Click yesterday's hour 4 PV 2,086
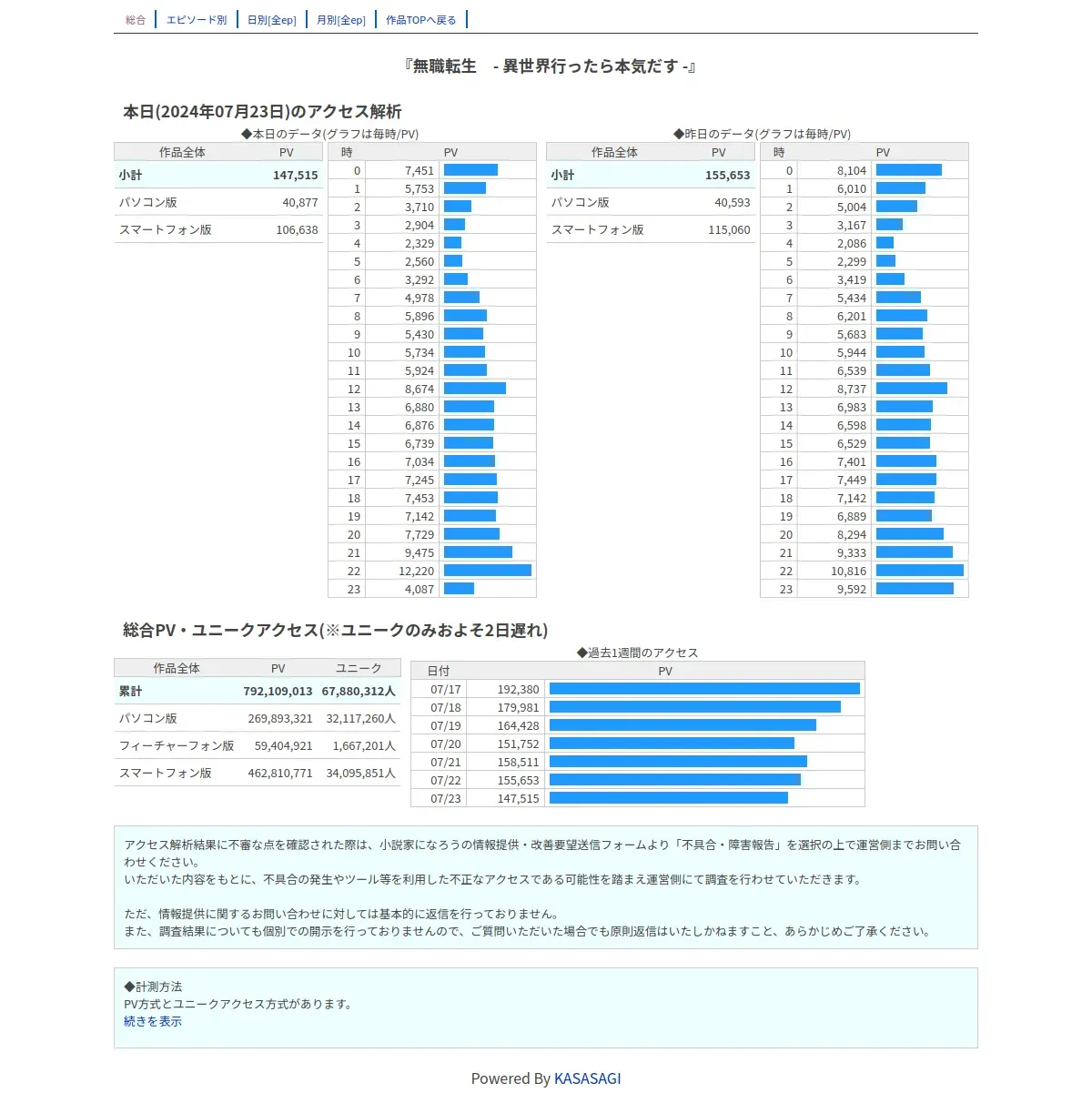The width and height of the screenshot is (1092, 1093). pyautogui.click(x=852, y=244)
